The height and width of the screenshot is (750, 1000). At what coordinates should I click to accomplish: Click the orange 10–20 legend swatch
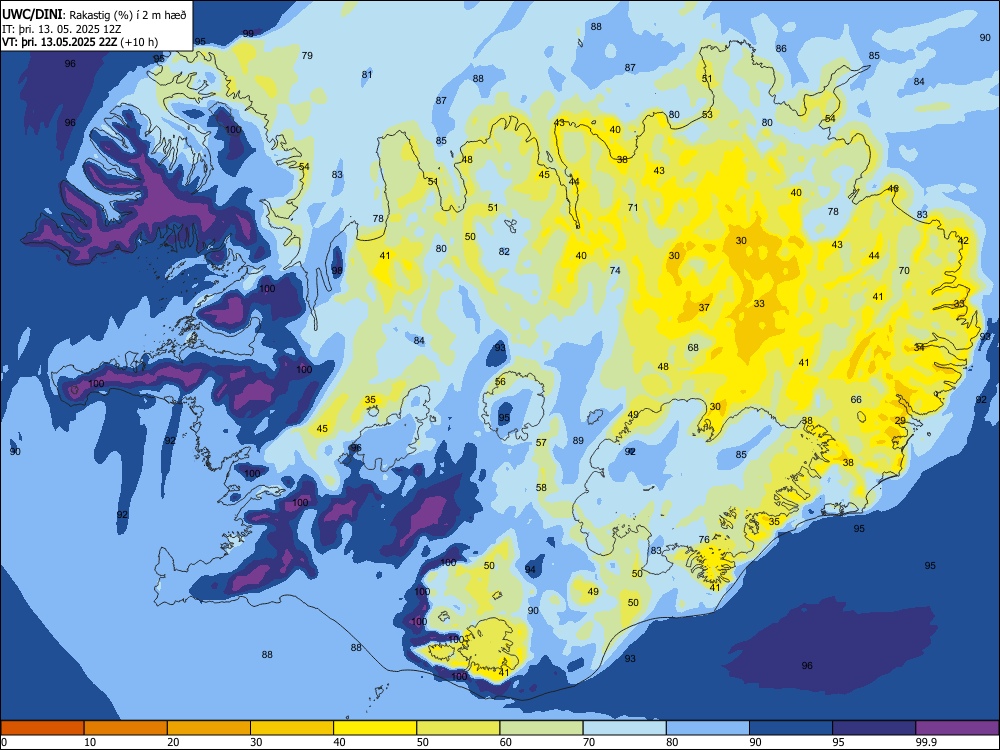coord(126,728)
